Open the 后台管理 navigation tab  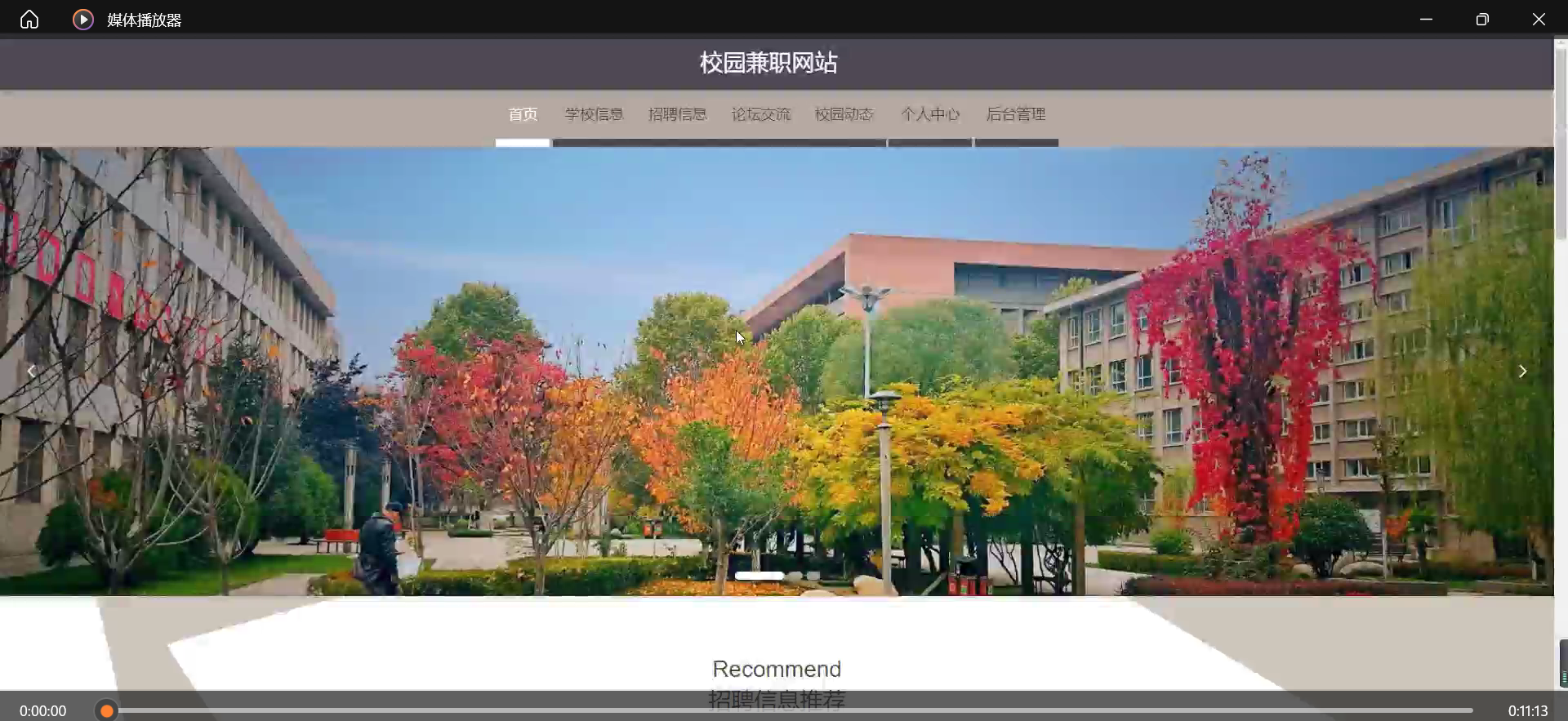click(x=1015, y=114)
